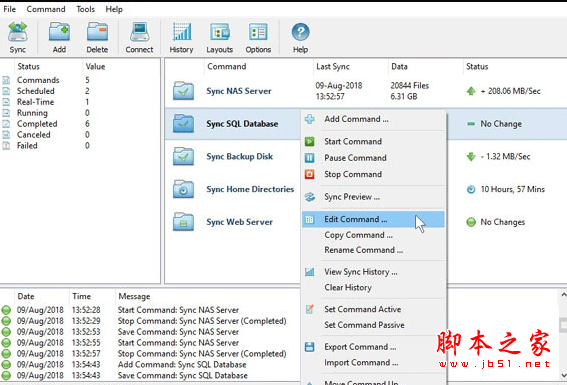Click the floppy disk icon beside Export Command
Viewport: 567px width, 385px height.
pyautogui.click(x=310, y=347)
